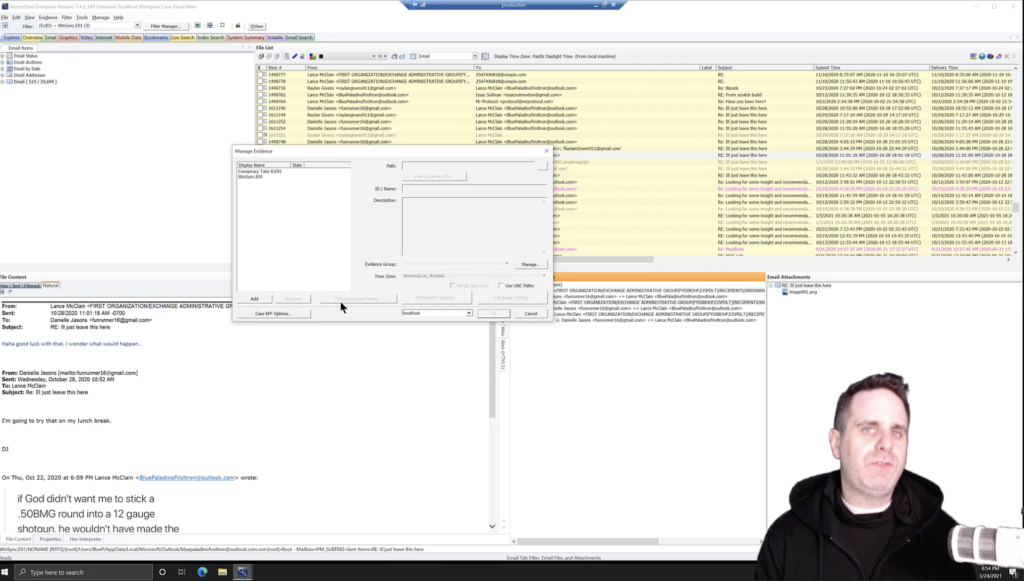Click the QView button

point(257,26)
